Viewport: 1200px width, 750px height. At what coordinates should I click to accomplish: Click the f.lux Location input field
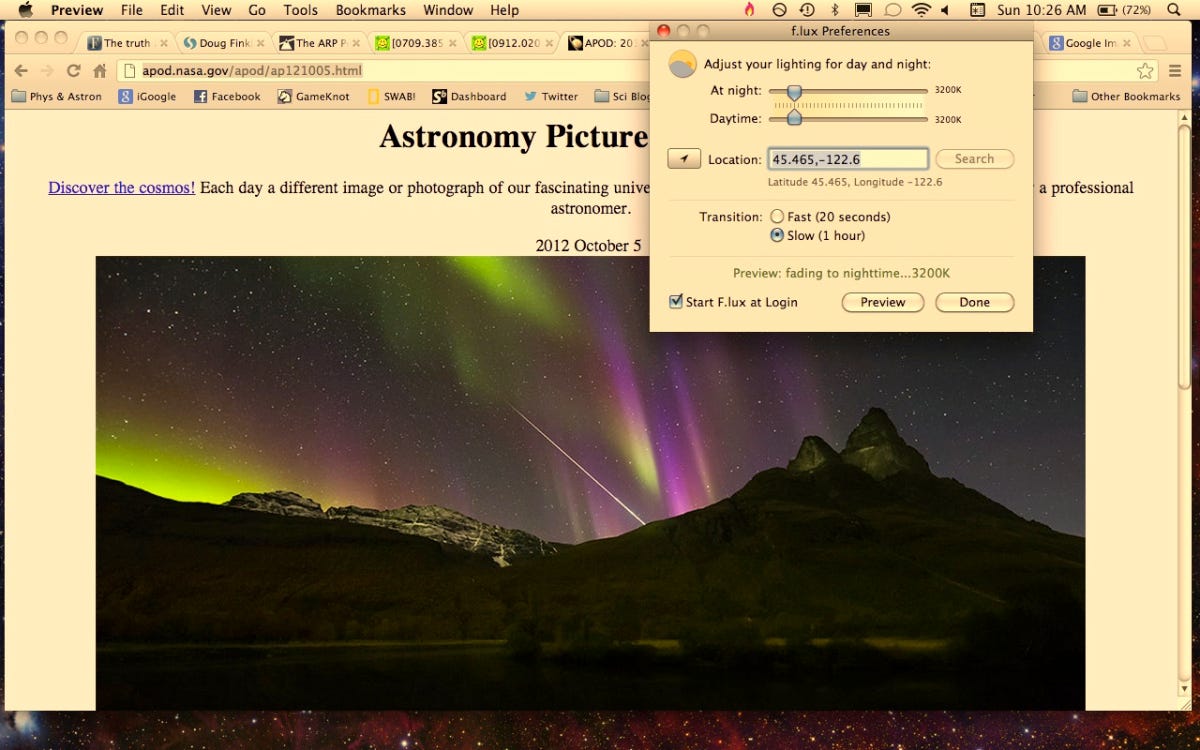point(848,159)
